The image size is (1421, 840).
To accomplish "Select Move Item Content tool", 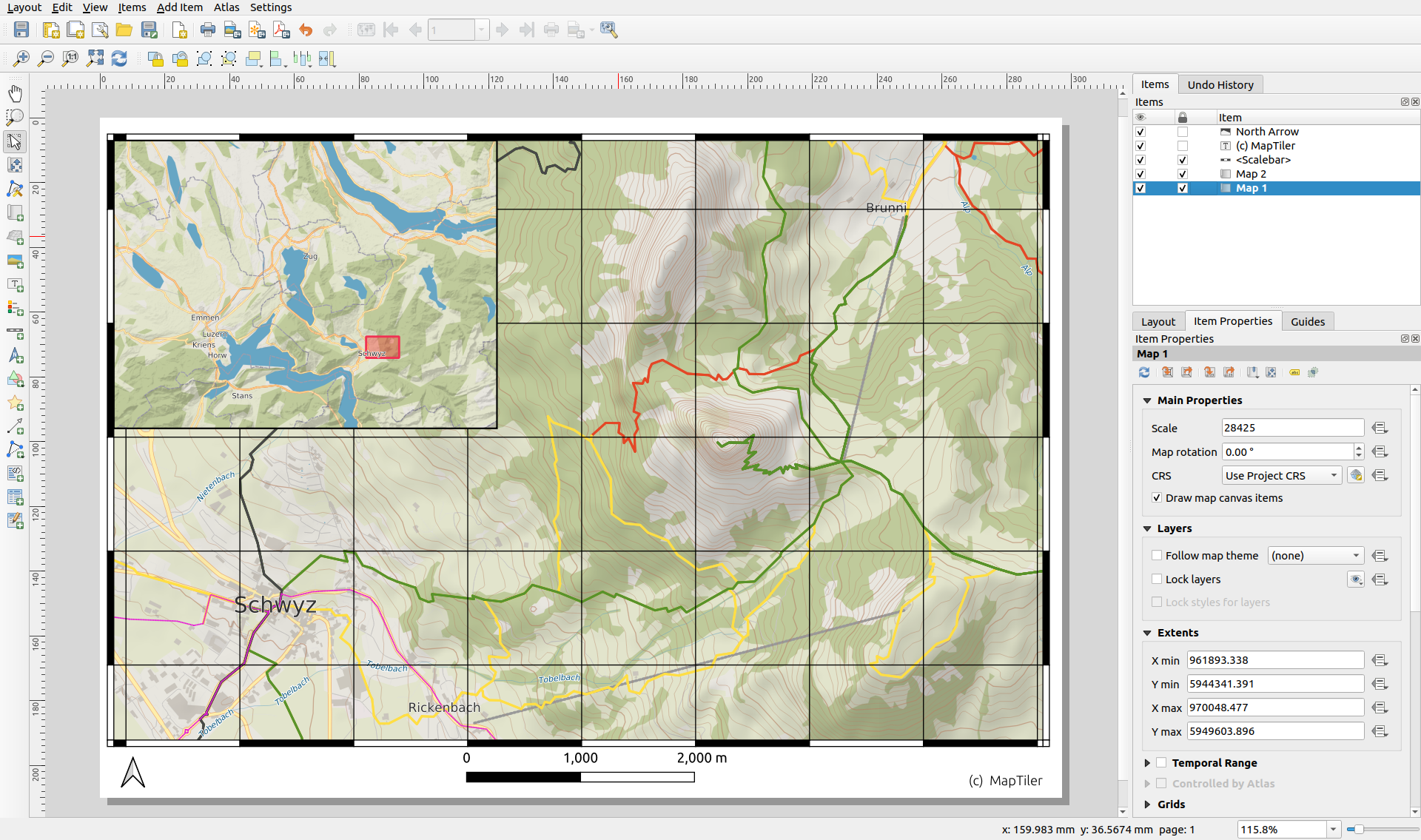I will coord(15,165).
